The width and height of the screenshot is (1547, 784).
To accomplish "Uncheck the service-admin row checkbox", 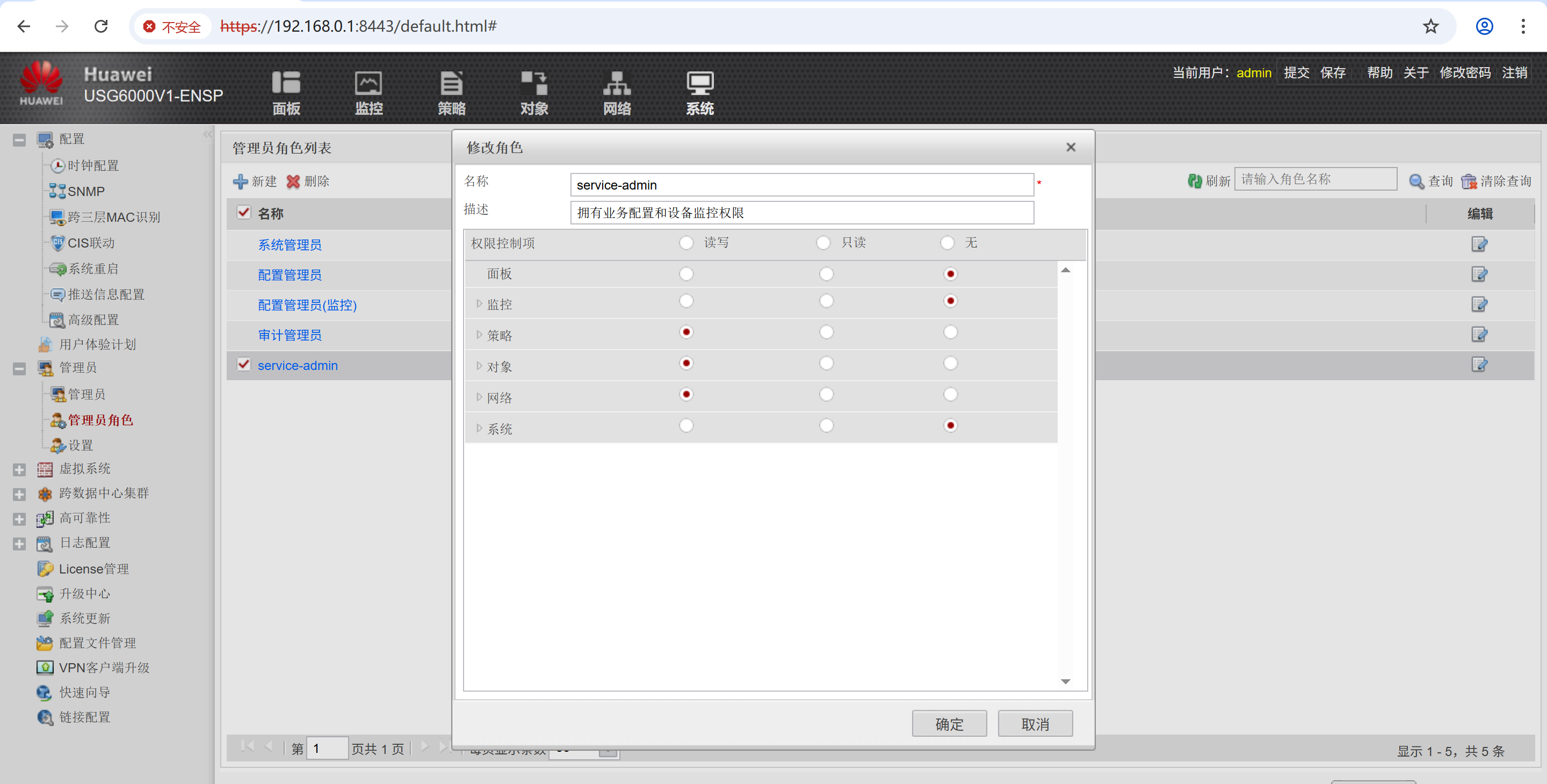I will point(243,365).
